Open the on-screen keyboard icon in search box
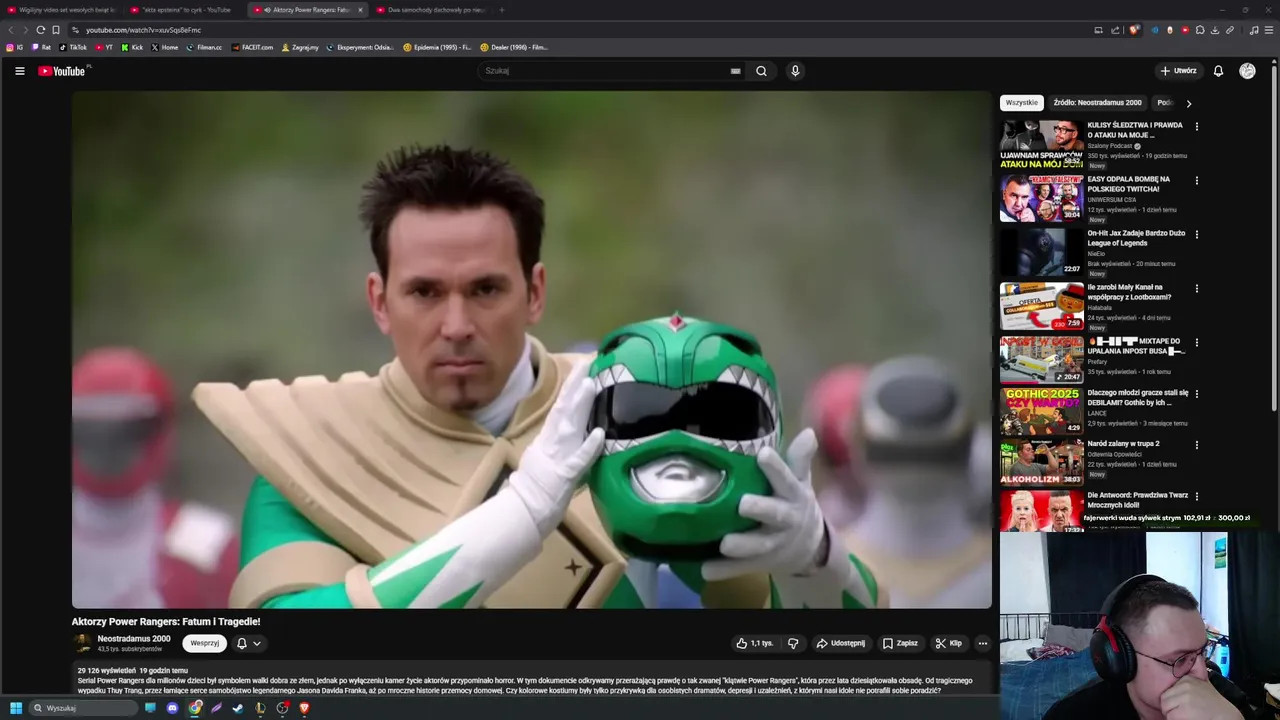This screenshot has height=720, width=1280. [735, 71]
